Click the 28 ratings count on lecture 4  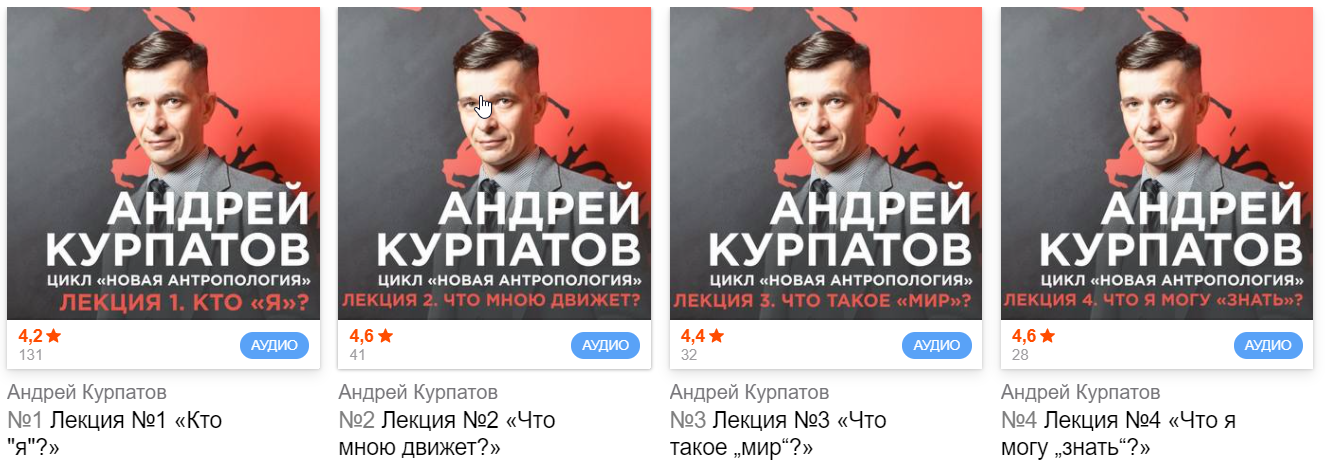(x=1021, y=354)
